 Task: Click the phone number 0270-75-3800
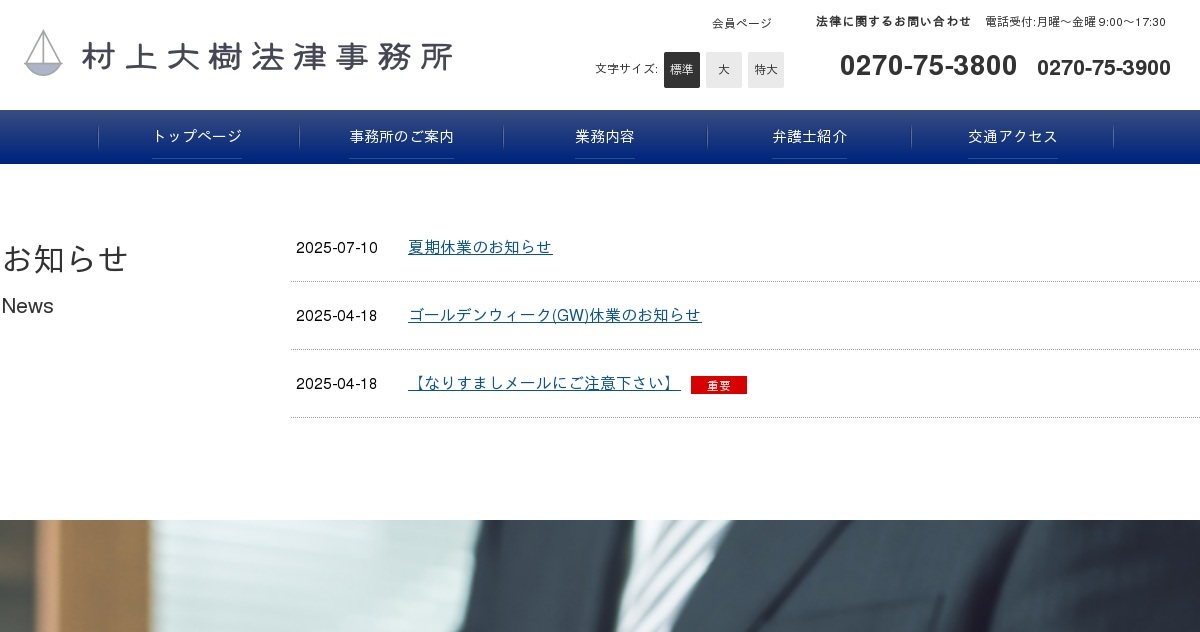click(x=928, y=65)
